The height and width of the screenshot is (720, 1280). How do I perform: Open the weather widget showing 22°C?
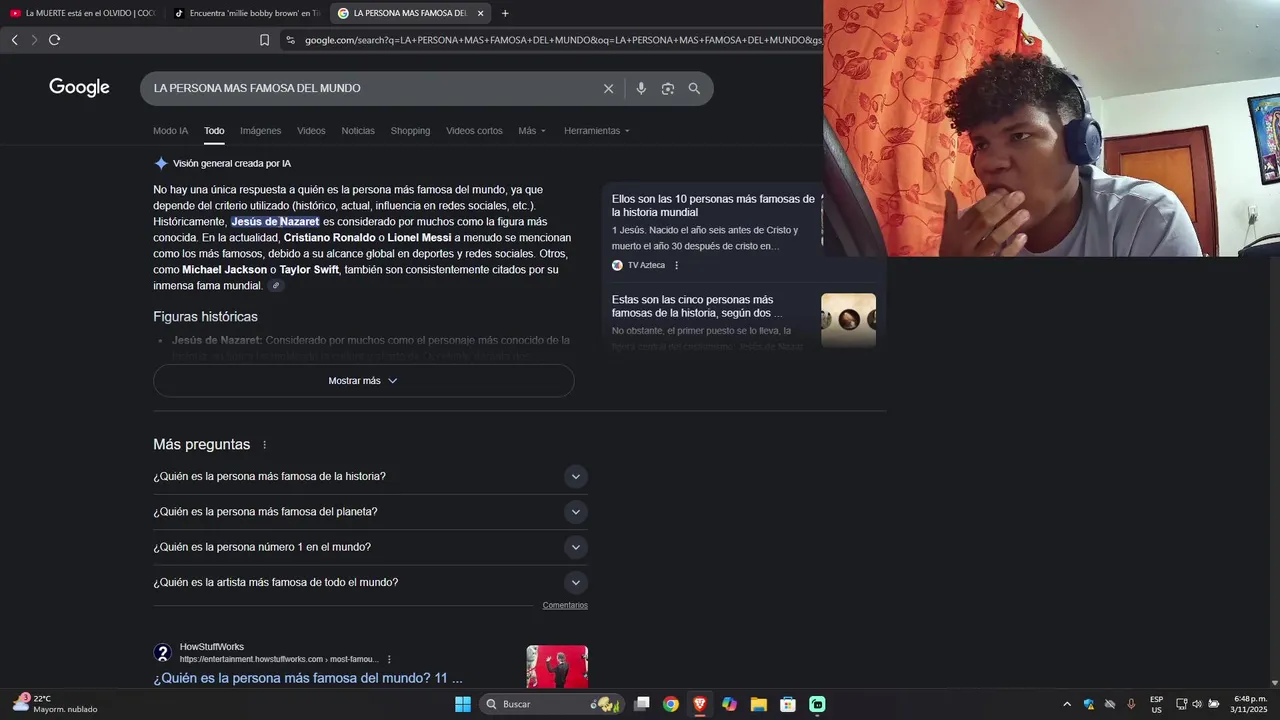coord(55,704)
